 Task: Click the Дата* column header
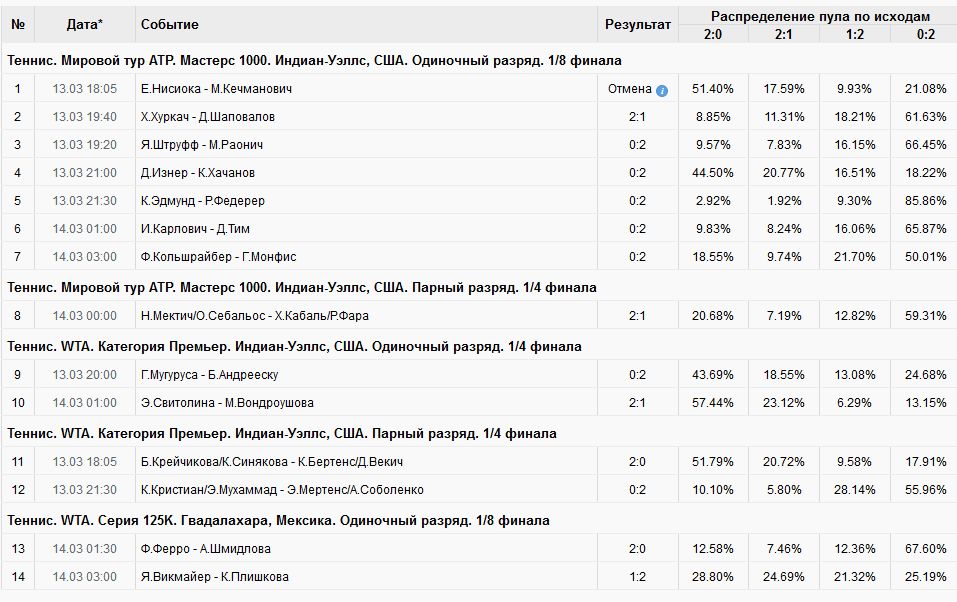point(84,24)
